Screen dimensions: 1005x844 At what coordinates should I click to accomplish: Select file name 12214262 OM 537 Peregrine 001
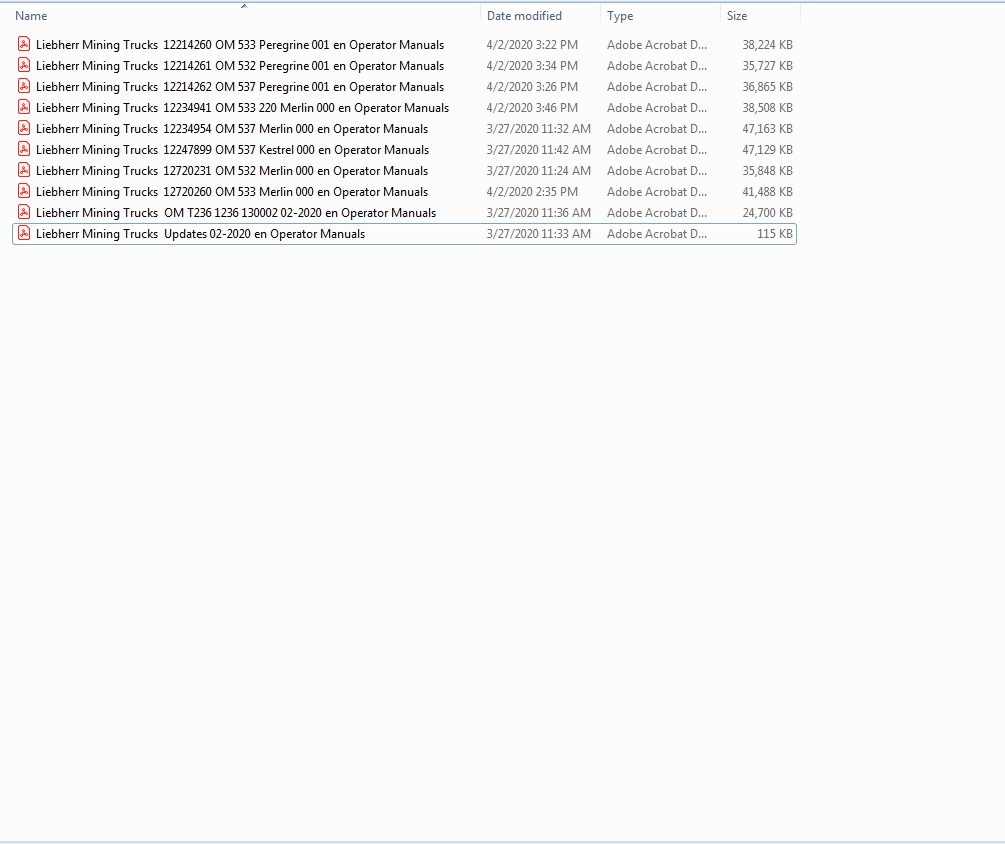(240, 87)
